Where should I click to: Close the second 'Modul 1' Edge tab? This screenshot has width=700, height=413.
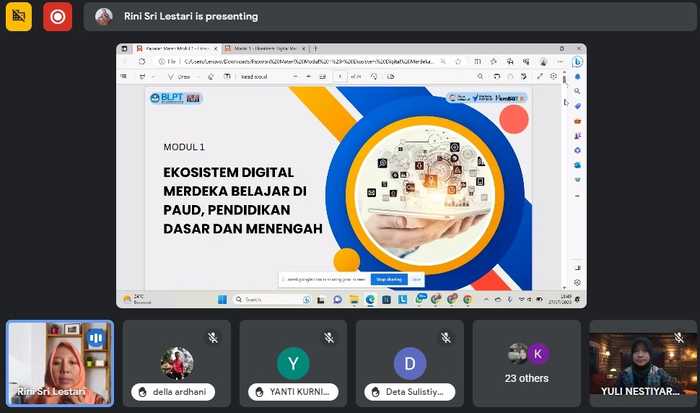[x=304, y=48]
